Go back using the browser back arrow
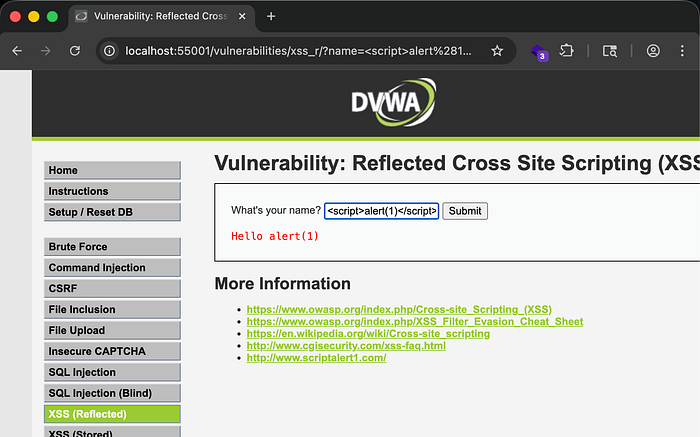The width and height of the screenshot is (700, 437). coord(17,51)
